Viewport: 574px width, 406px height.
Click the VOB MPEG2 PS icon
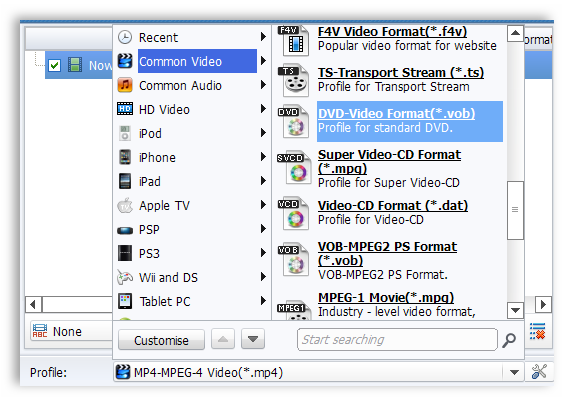293,260
